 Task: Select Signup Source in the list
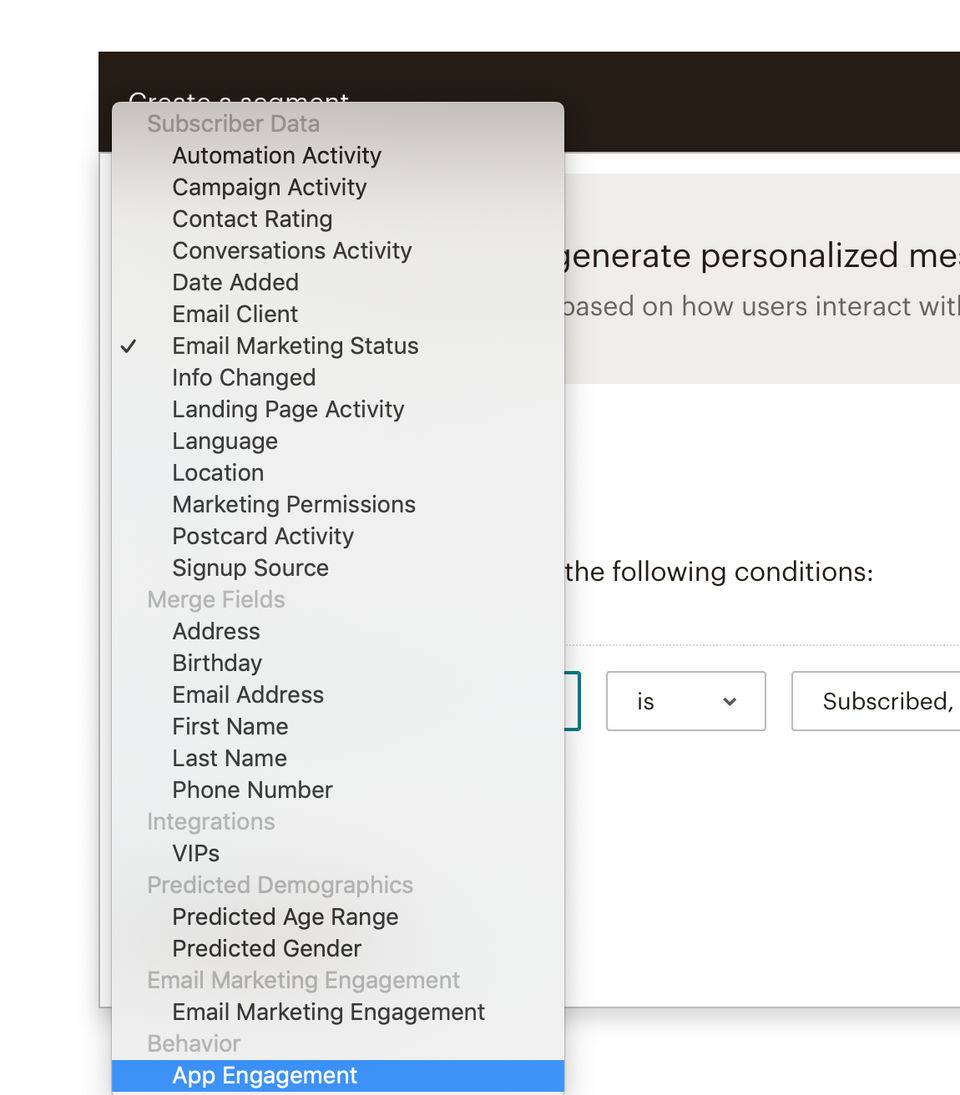[x=250, y=568]
